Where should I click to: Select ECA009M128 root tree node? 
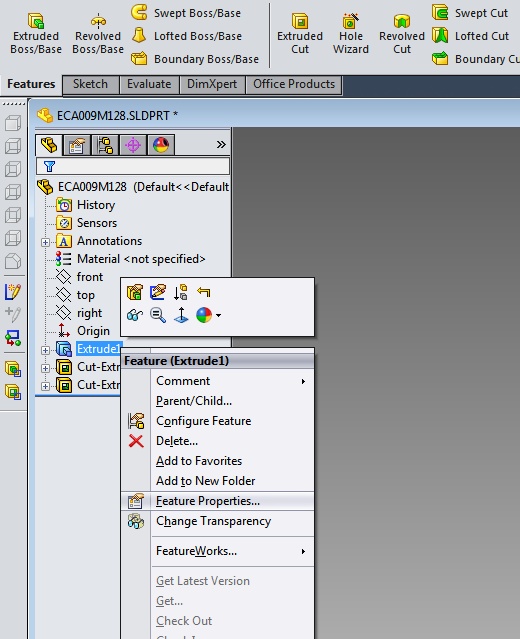[x=133, y=187]
